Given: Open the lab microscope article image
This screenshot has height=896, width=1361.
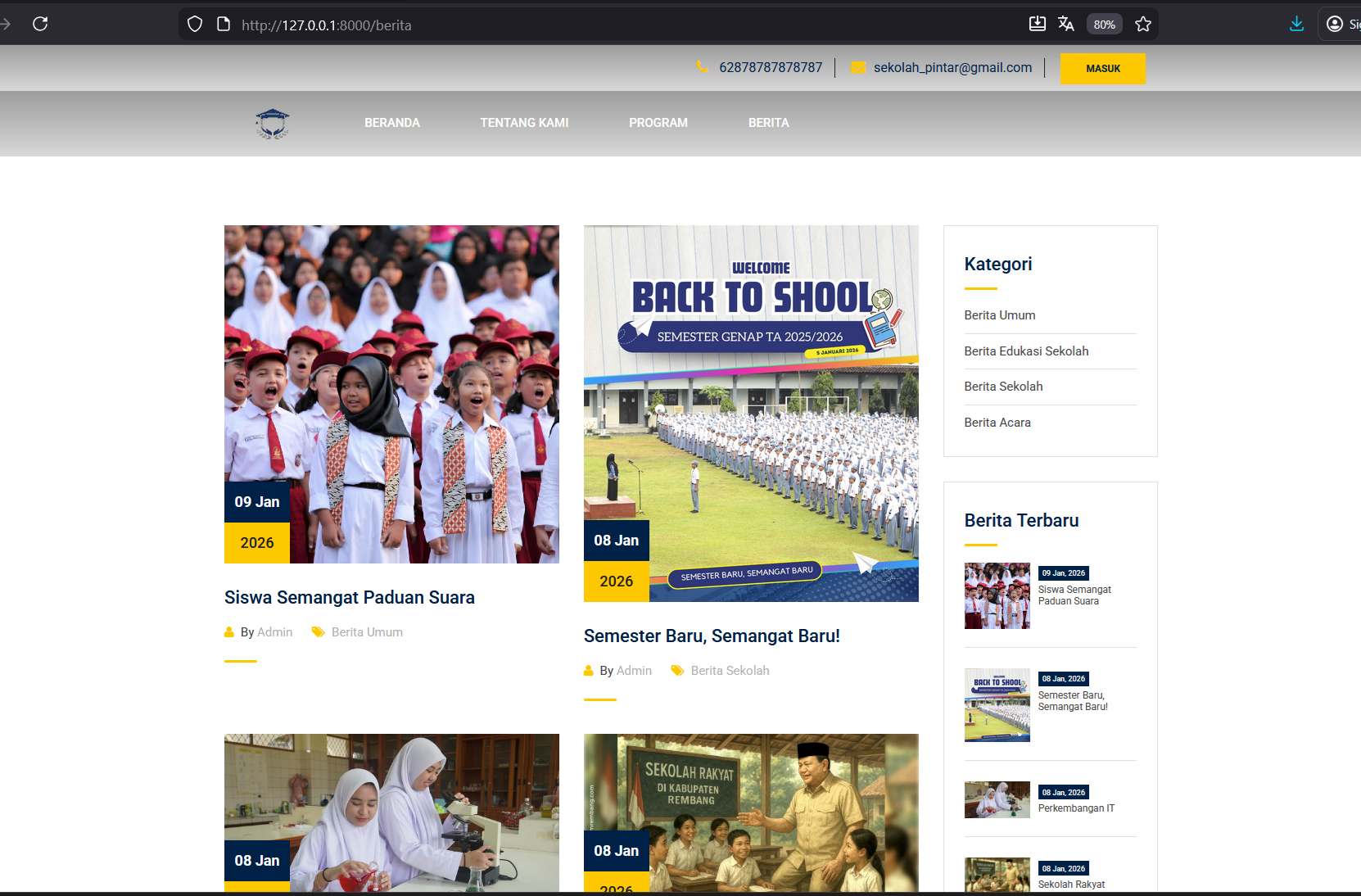Looking at the screenshot, I should 391,812.
